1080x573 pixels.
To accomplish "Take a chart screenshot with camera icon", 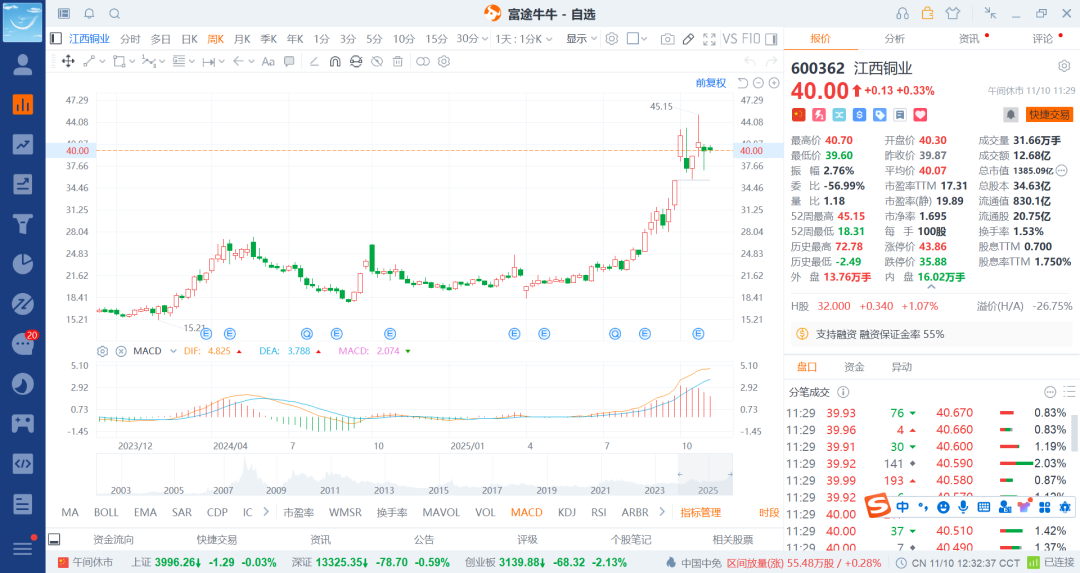I will [x=667, y=39].
